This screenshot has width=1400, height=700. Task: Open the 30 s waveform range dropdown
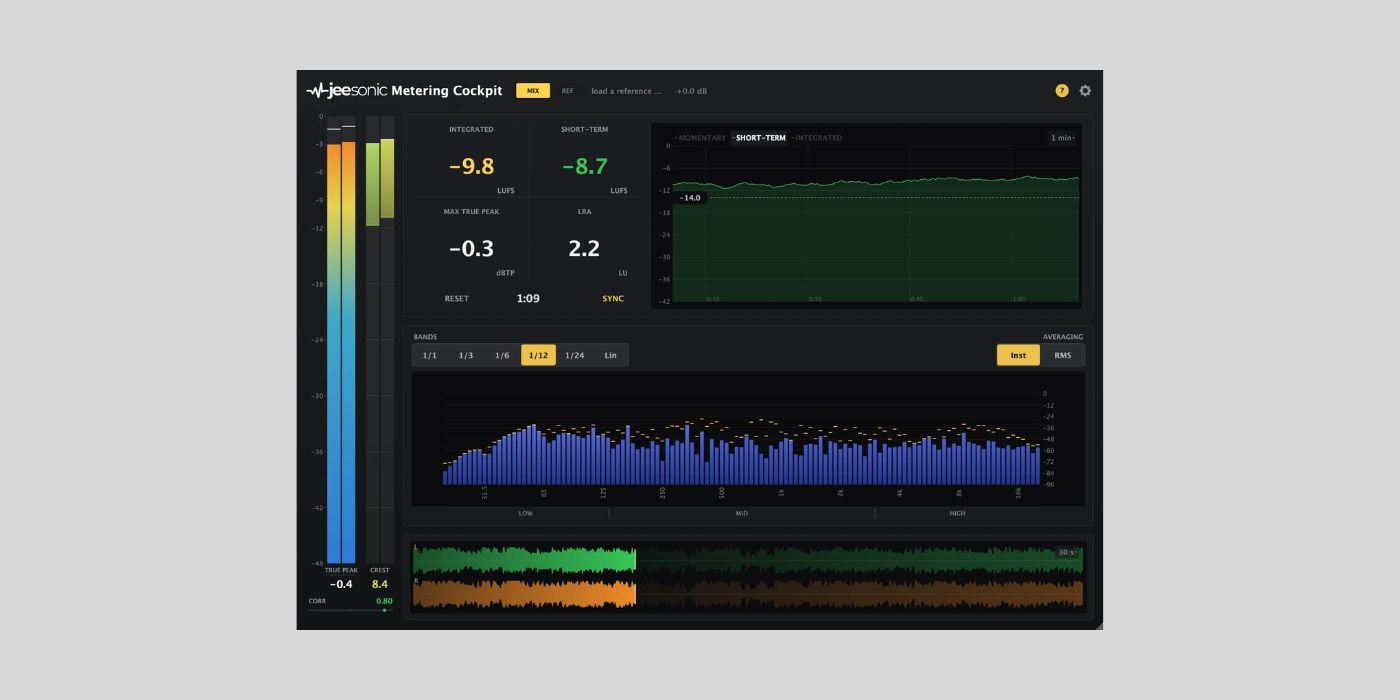click(x=1067, y=552)
